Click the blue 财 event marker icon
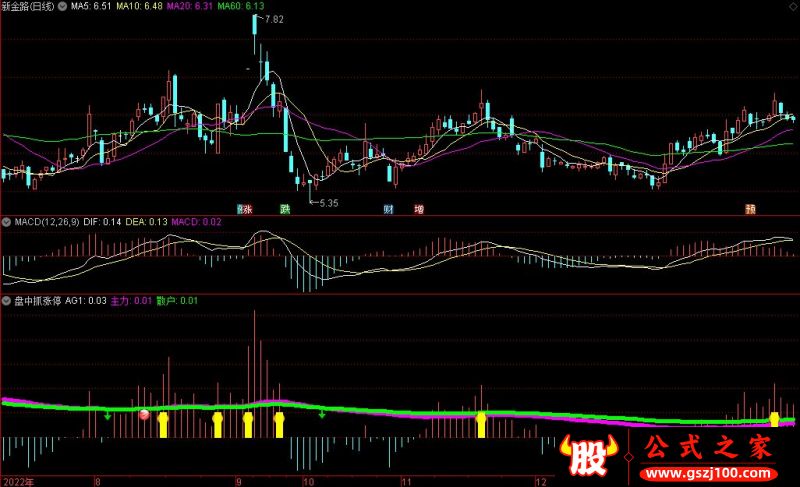800x487 pixels. [389, 209]
